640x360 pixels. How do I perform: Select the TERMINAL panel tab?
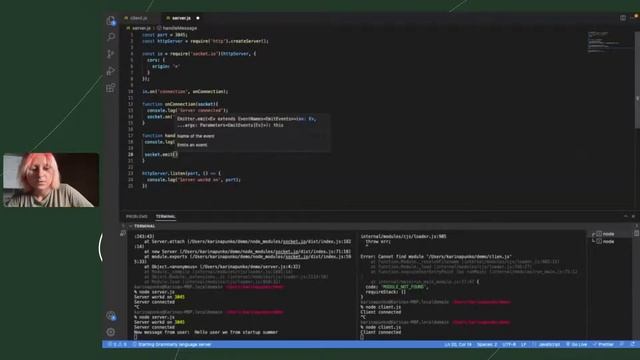(x=165, y=216)
